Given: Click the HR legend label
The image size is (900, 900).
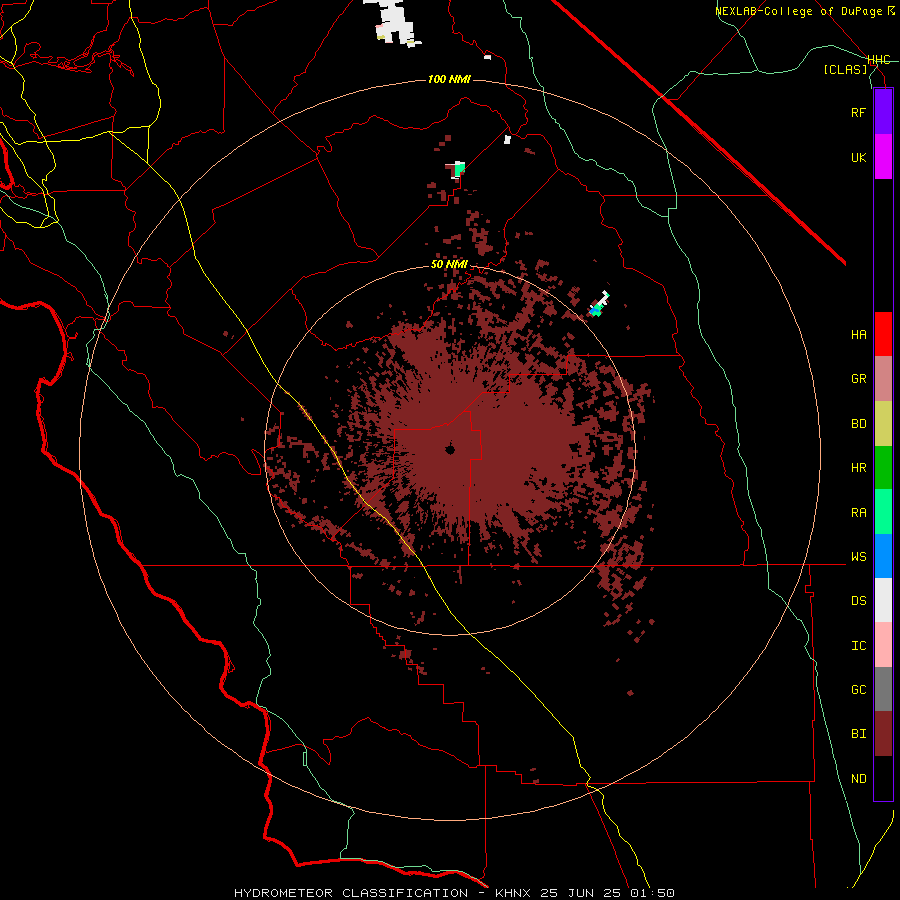Looking at the screenshot, I should pyautogui.click(x=858, y=468).
